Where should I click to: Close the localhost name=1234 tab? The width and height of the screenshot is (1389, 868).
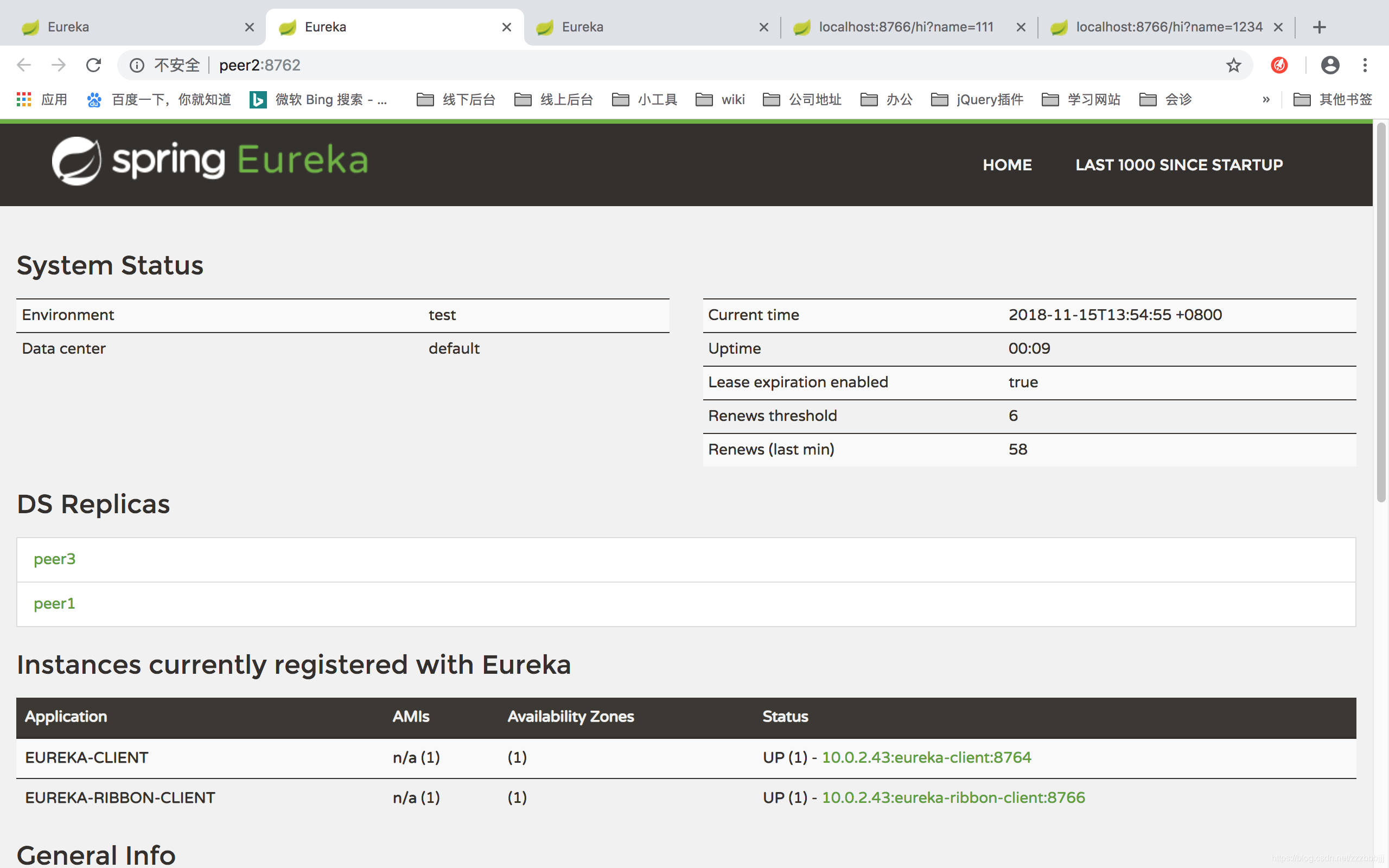tap(1278, 27)
